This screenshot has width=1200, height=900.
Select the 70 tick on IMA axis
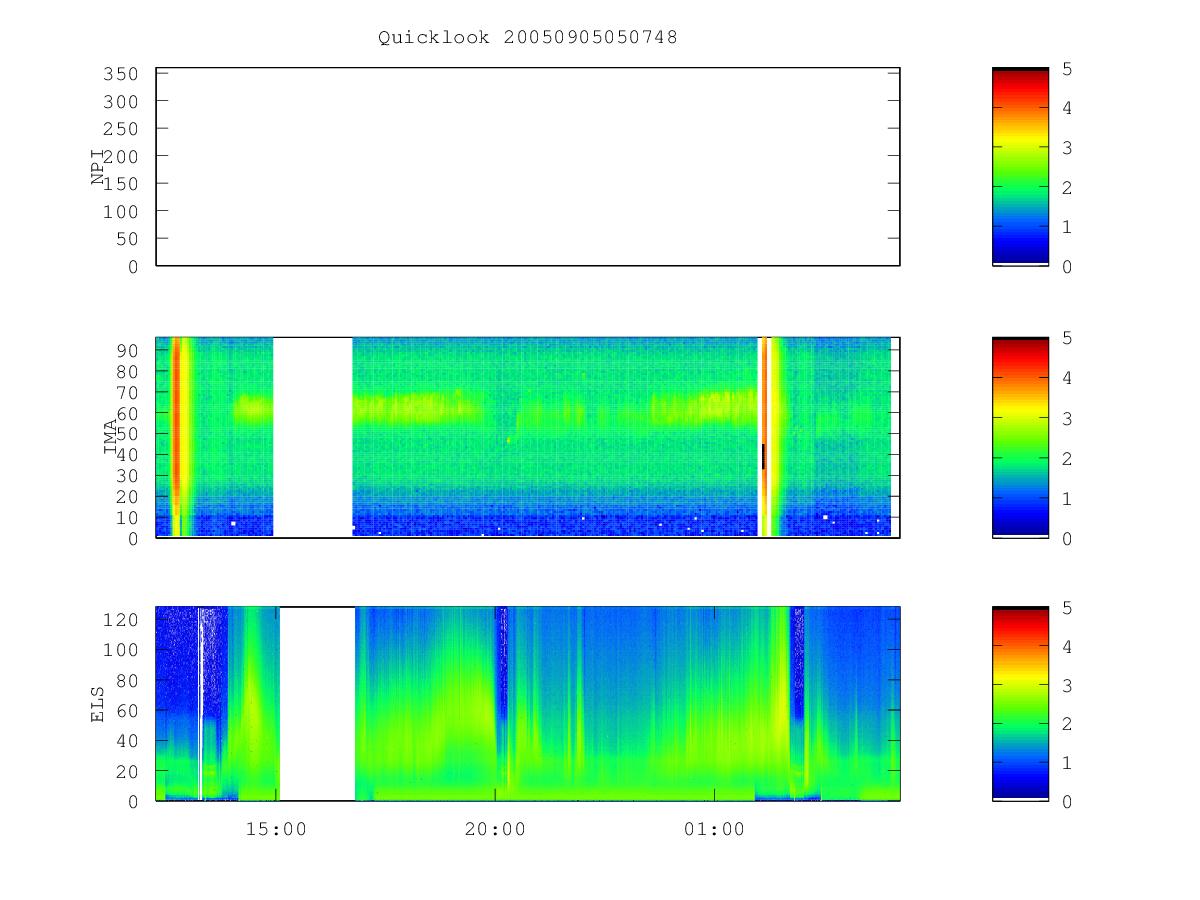click(x=125, y=392)
